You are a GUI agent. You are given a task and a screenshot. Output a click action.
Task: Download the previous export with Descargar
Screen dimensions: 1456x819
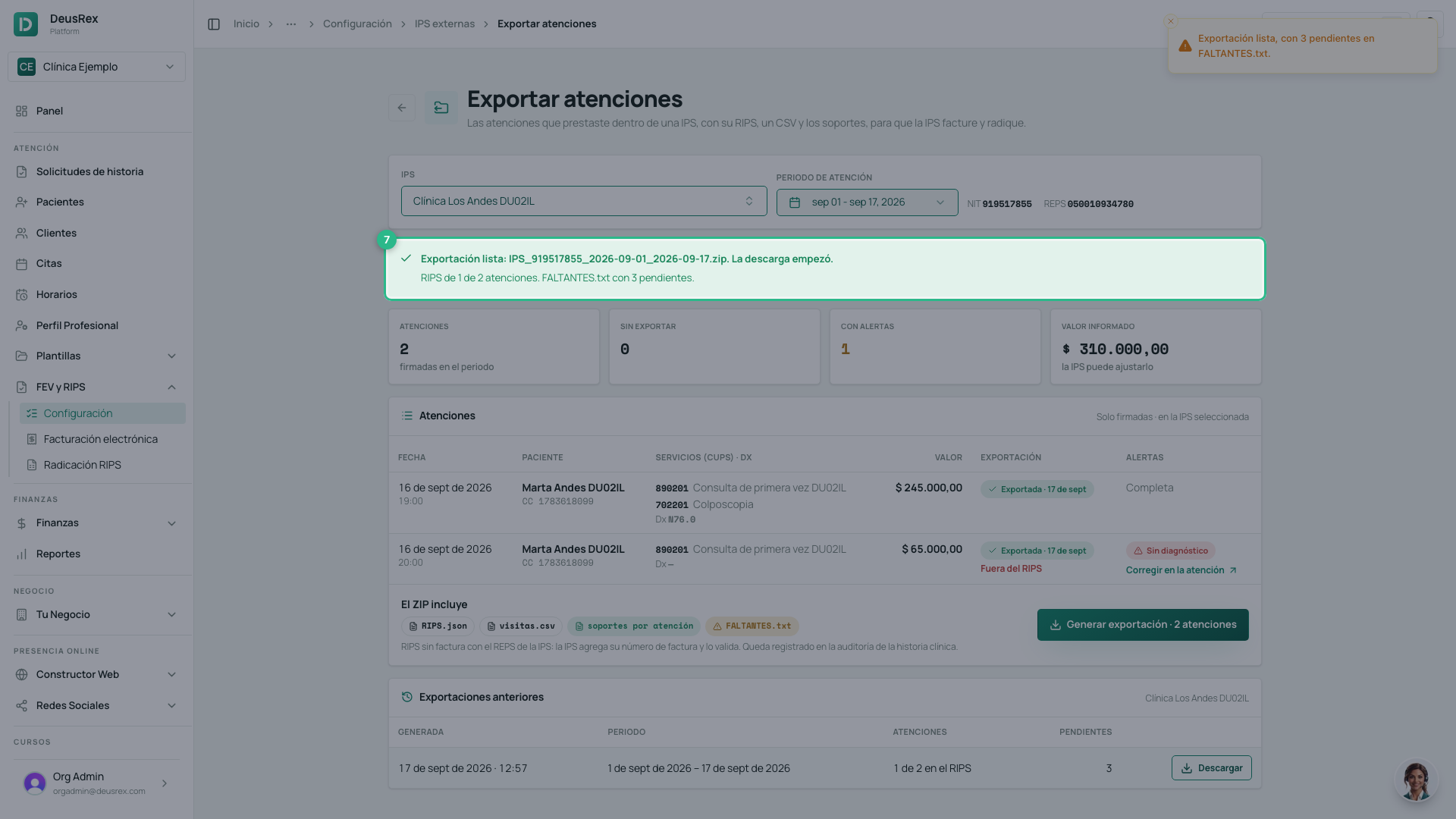point(1212,768)
